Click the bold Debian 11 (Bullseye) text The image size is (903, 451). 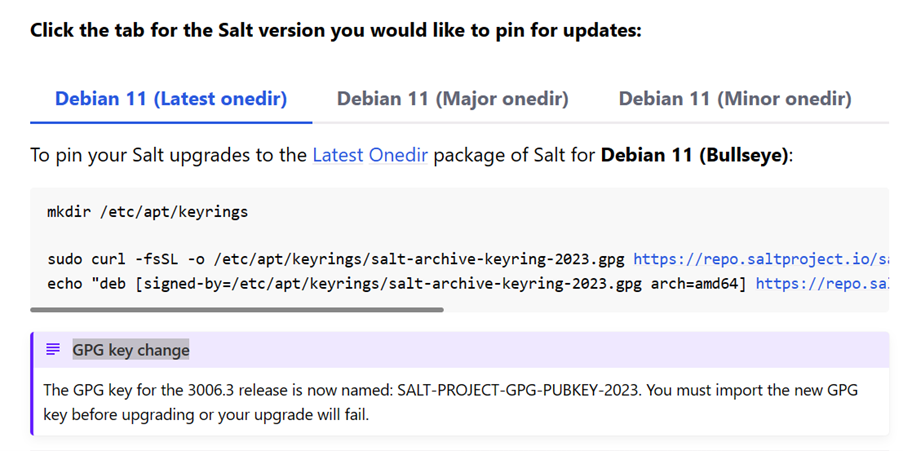point(694,156)
